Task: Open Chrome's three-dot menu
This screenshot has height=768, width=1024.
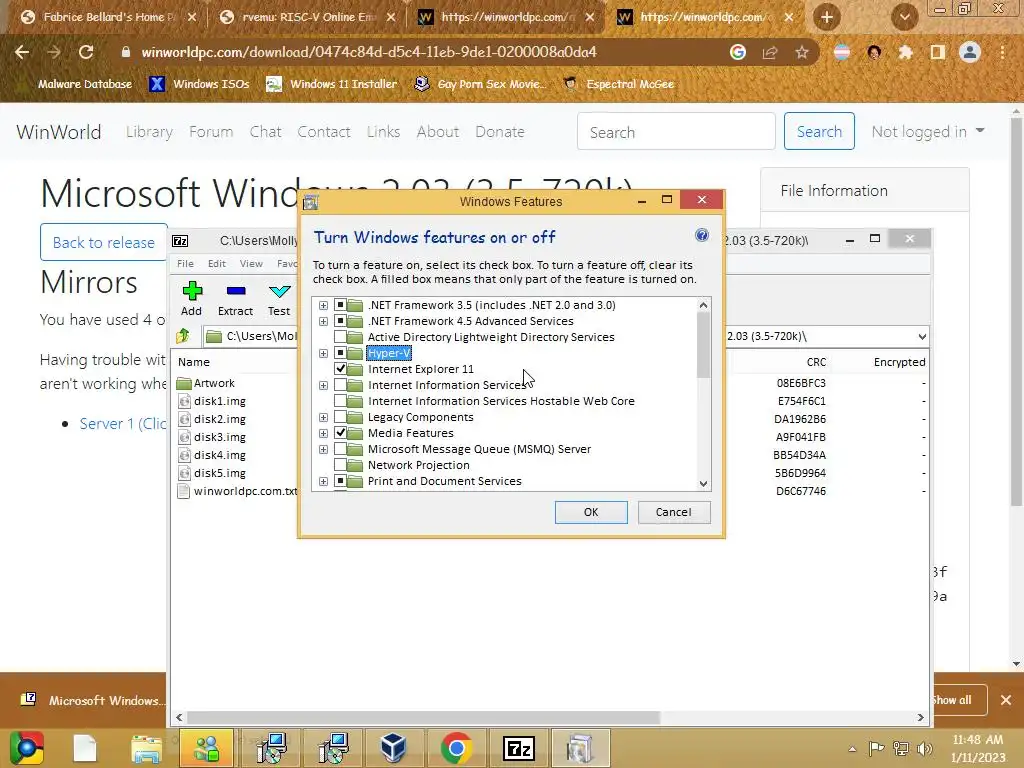Action: (1002, 52)
